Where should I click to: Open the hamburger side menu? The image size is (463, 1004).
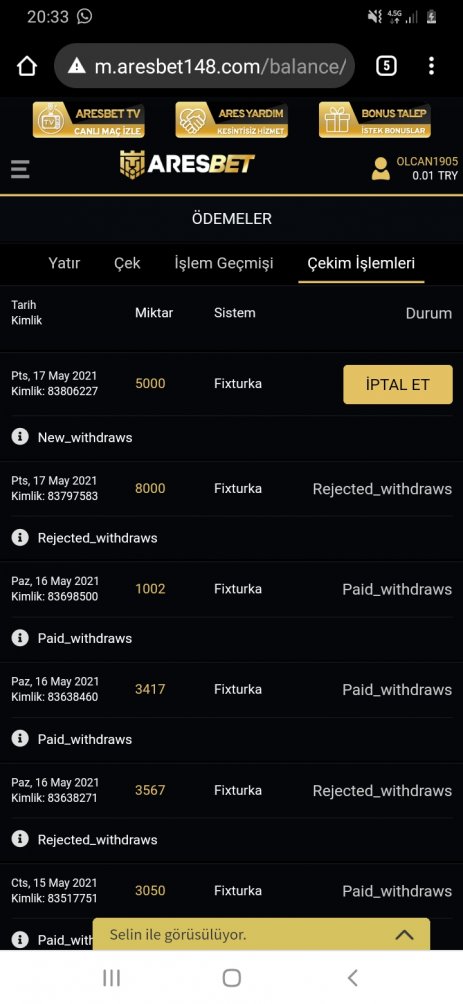click(20, 169)
